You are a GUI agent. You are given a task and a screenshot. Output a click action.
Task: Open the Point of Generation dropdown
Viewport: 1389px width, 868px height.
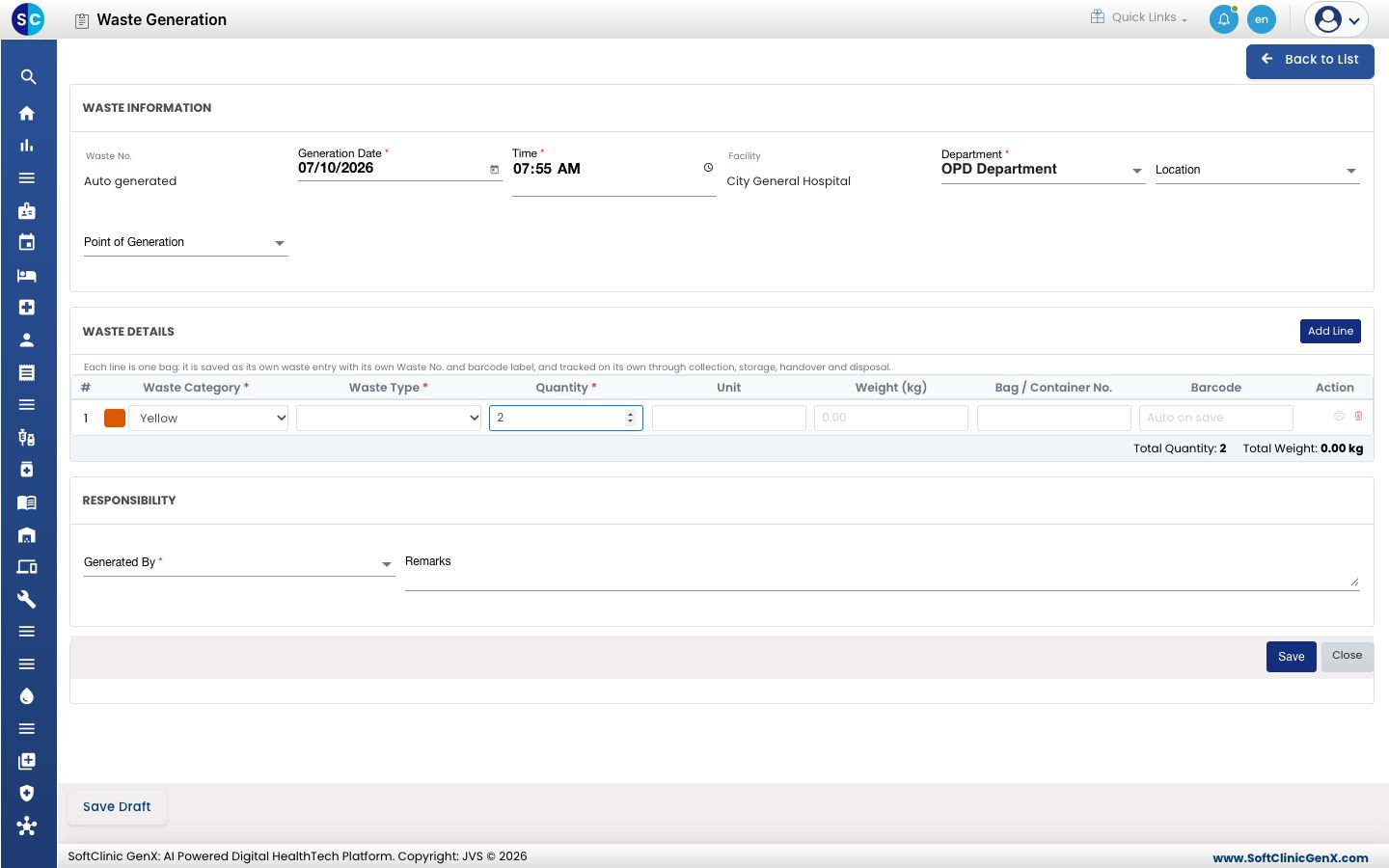(x=185, y=243)
